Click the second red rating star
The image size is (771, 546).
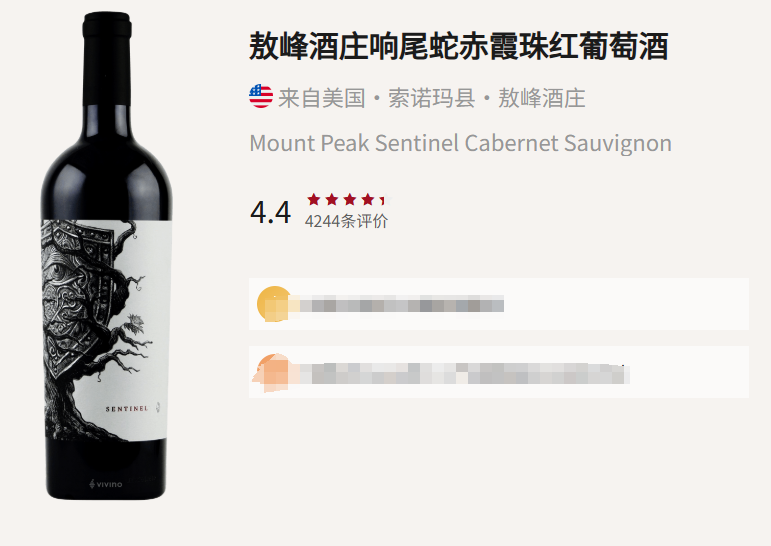pos(332,200)
